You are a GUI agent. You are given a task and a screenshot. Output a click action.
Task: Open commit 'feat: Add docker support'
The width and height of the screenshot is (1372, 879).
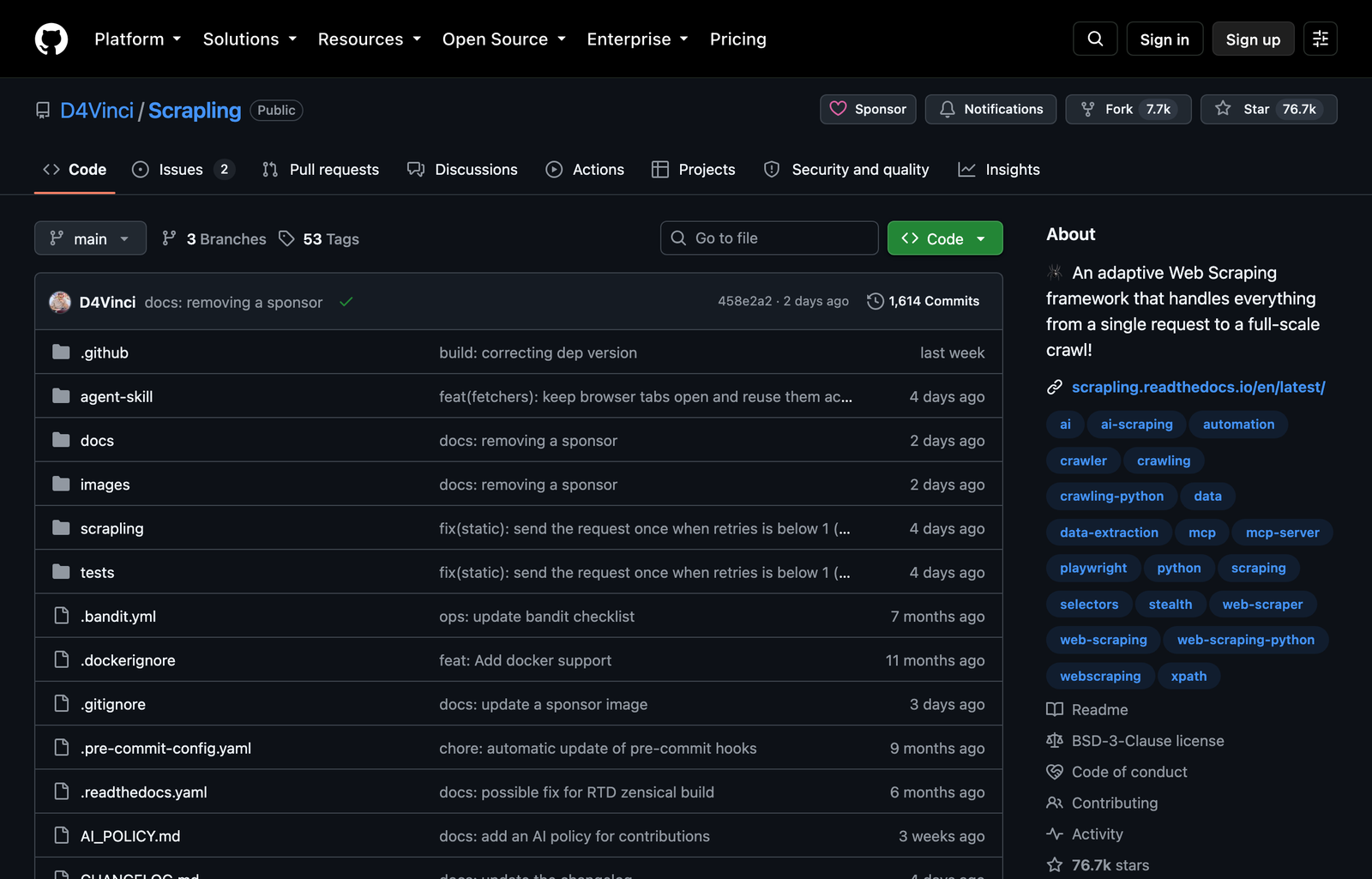pyautogui.click(x=525, y=660)
